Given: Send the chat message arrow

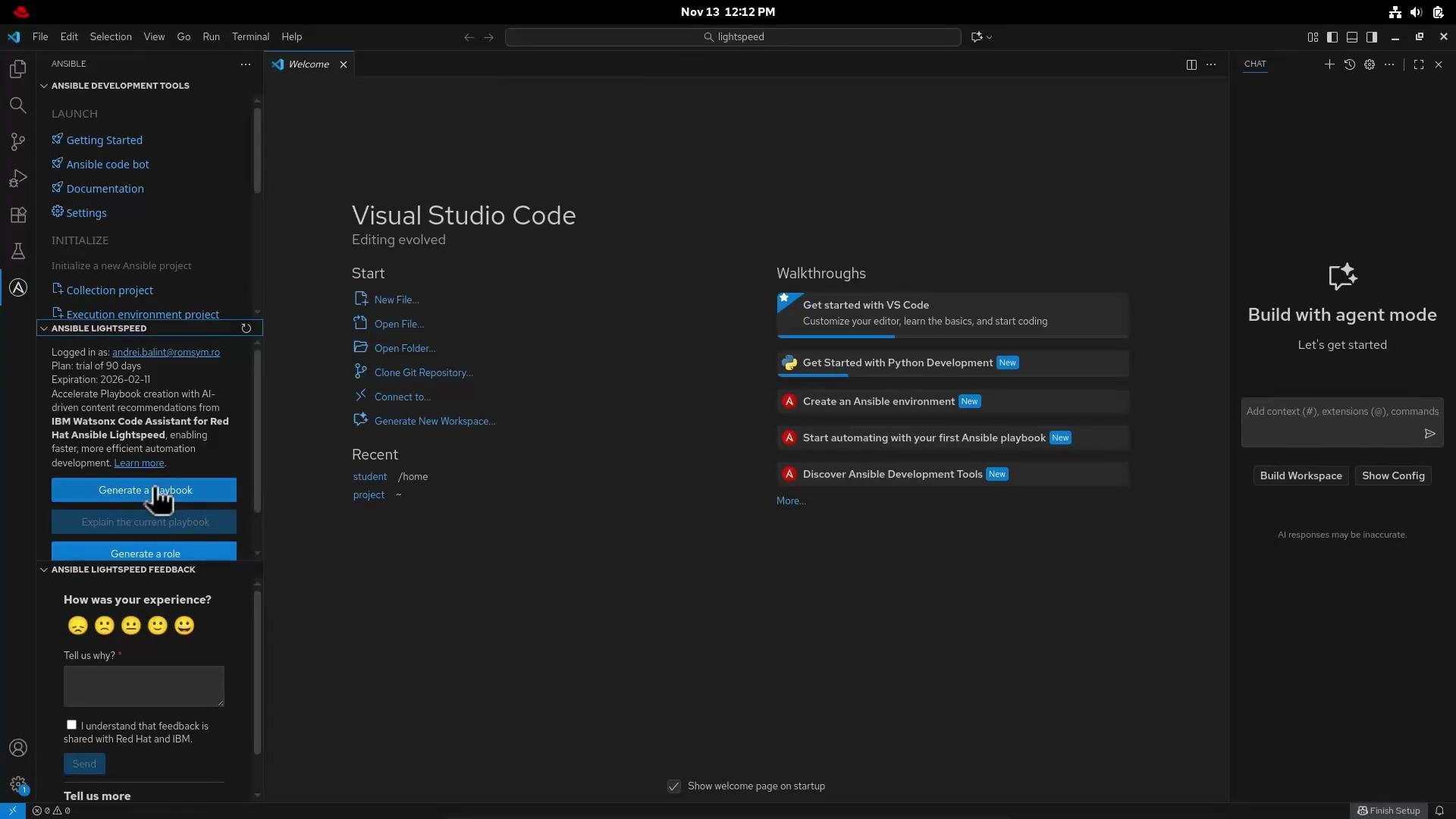Looking at the screenshot, I should coord(1429,434).
